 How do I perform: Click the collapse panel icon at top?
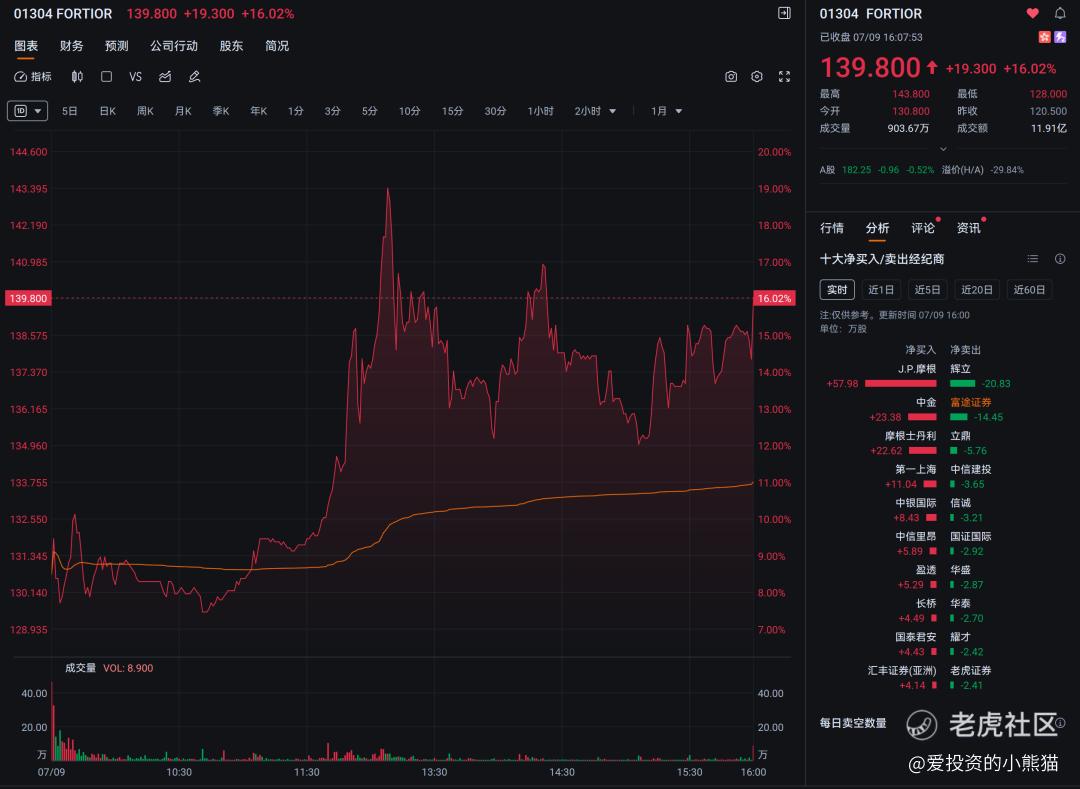click(784, 13)
